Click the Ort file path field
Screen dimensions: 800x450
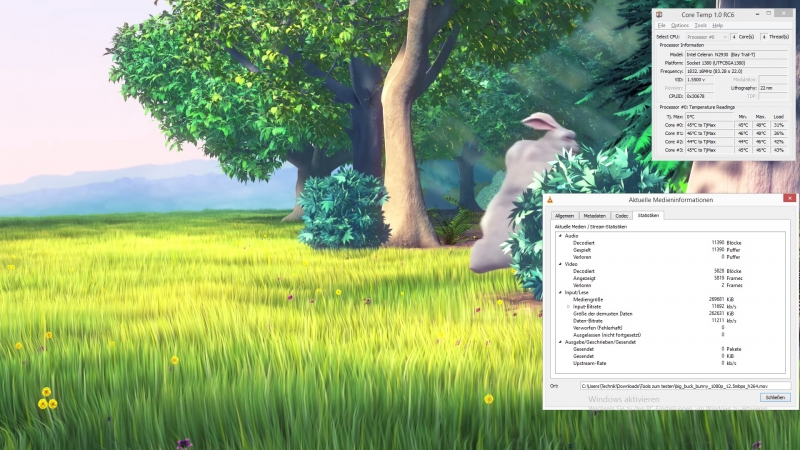click(685, 386)
